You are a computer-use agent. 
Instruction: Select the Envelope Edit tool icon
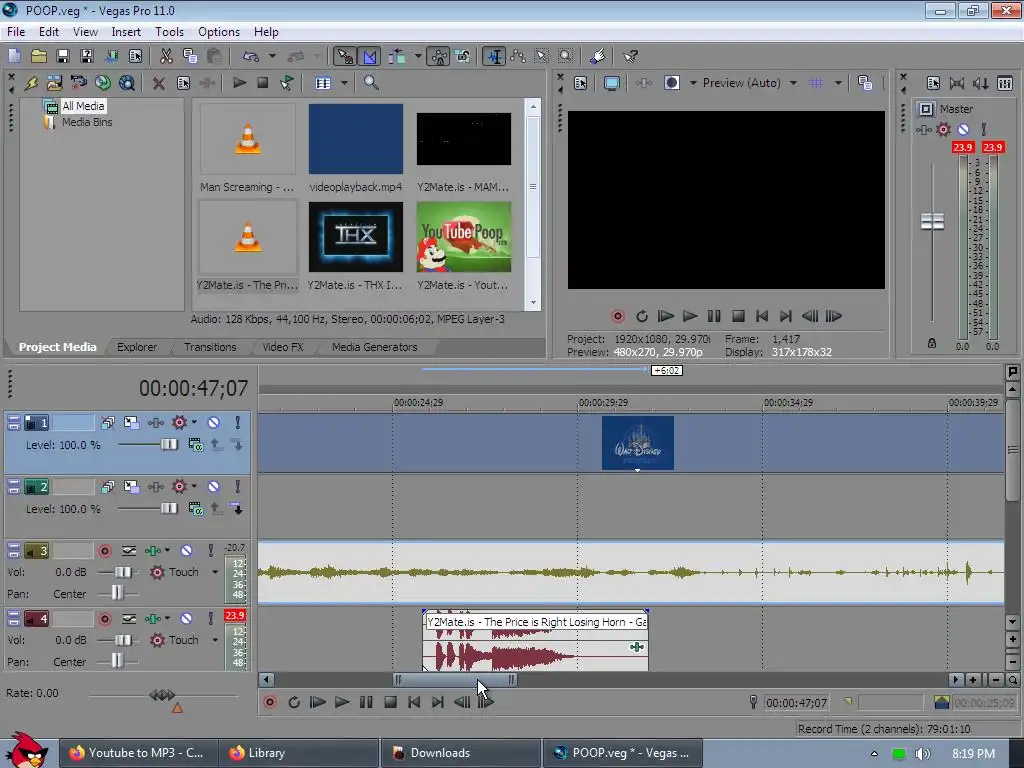click(519, 56)
